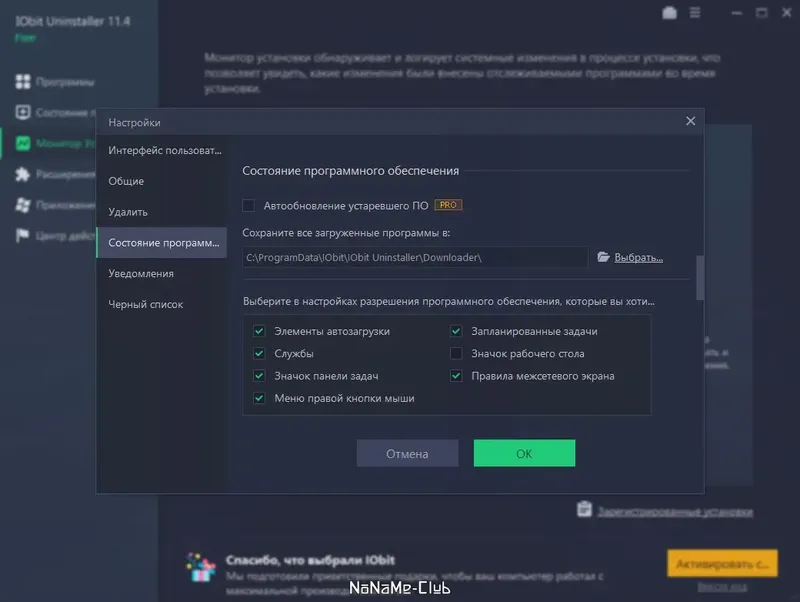800x602 pixels.
Task: Uncheck the Службы checkbox
Action: pyautogui.click(x=258, y=353)
